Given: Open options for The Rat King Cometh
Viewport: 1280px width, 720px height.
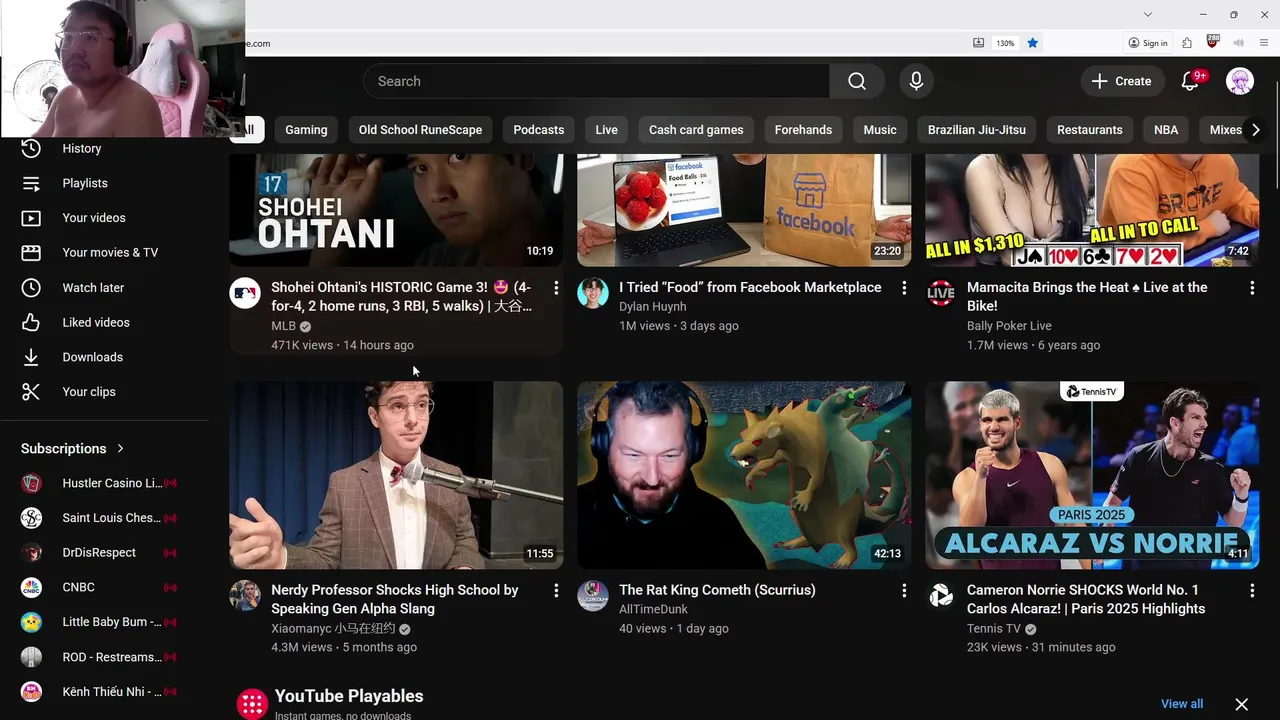Looking at the screenshot, I should click(904, 591).
